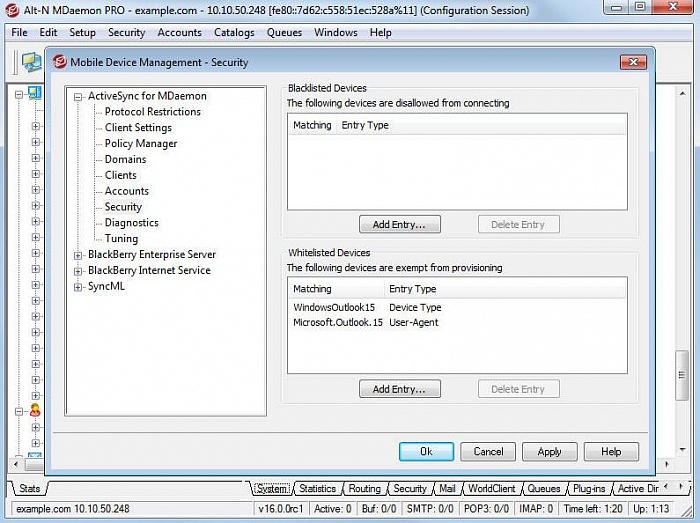Open the Edit menu
This screenshot has height=523, width=700.
[48, 33]
